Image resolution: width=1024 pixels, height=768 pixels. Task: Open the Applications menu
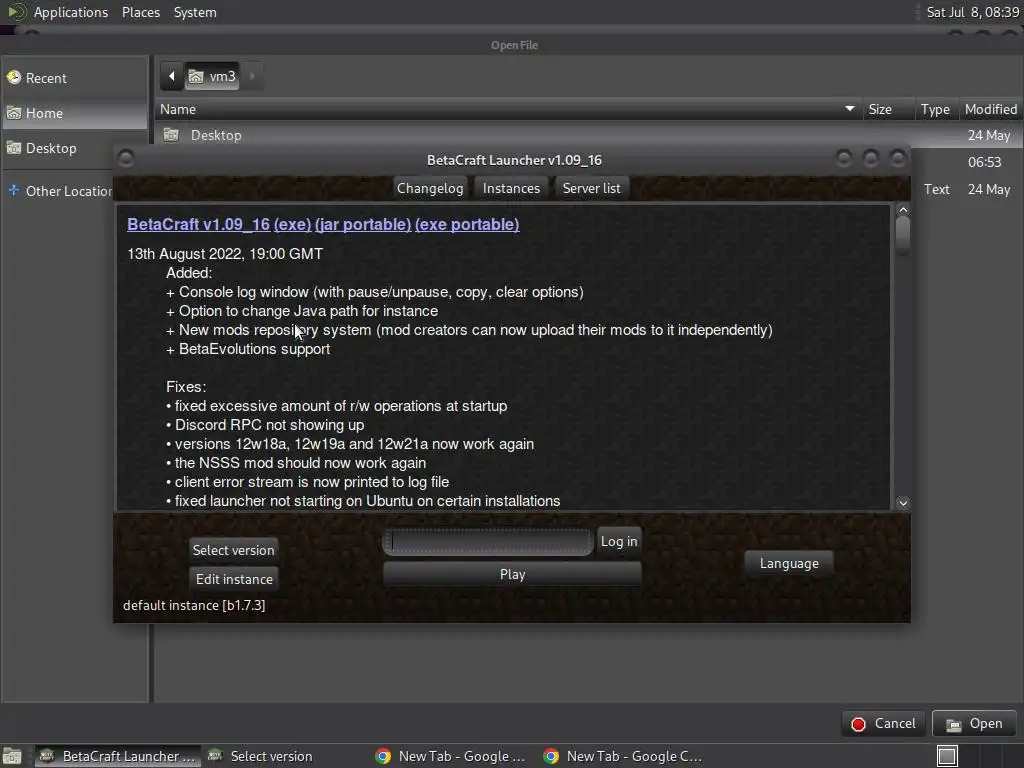click(71, 12)
